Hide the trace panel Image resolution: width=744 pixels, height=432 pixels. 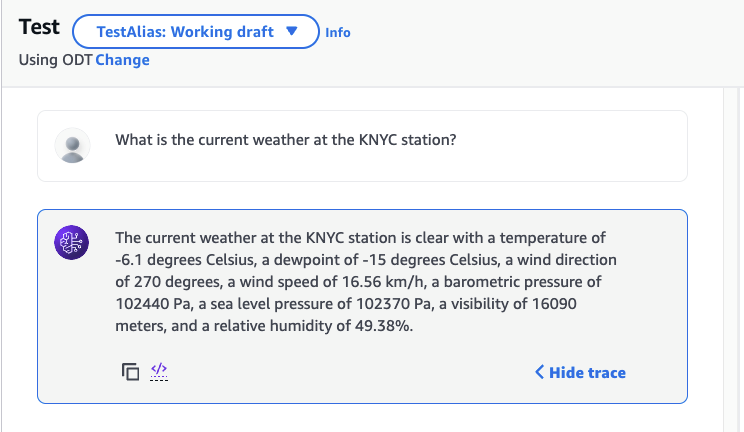[587, 373]
